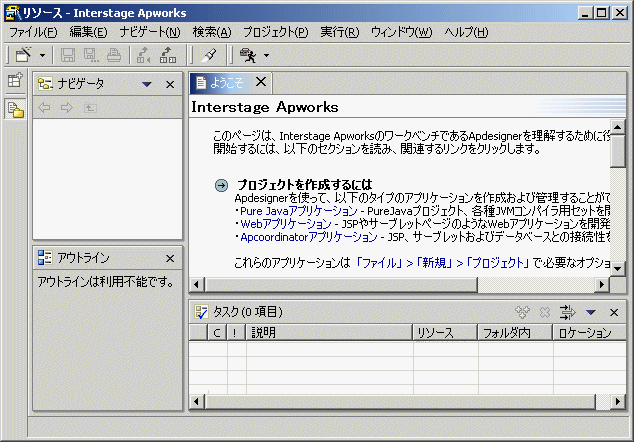Open the Navigator view menu triangle
The height and width of the screenshot is (442, 634).
146,85
